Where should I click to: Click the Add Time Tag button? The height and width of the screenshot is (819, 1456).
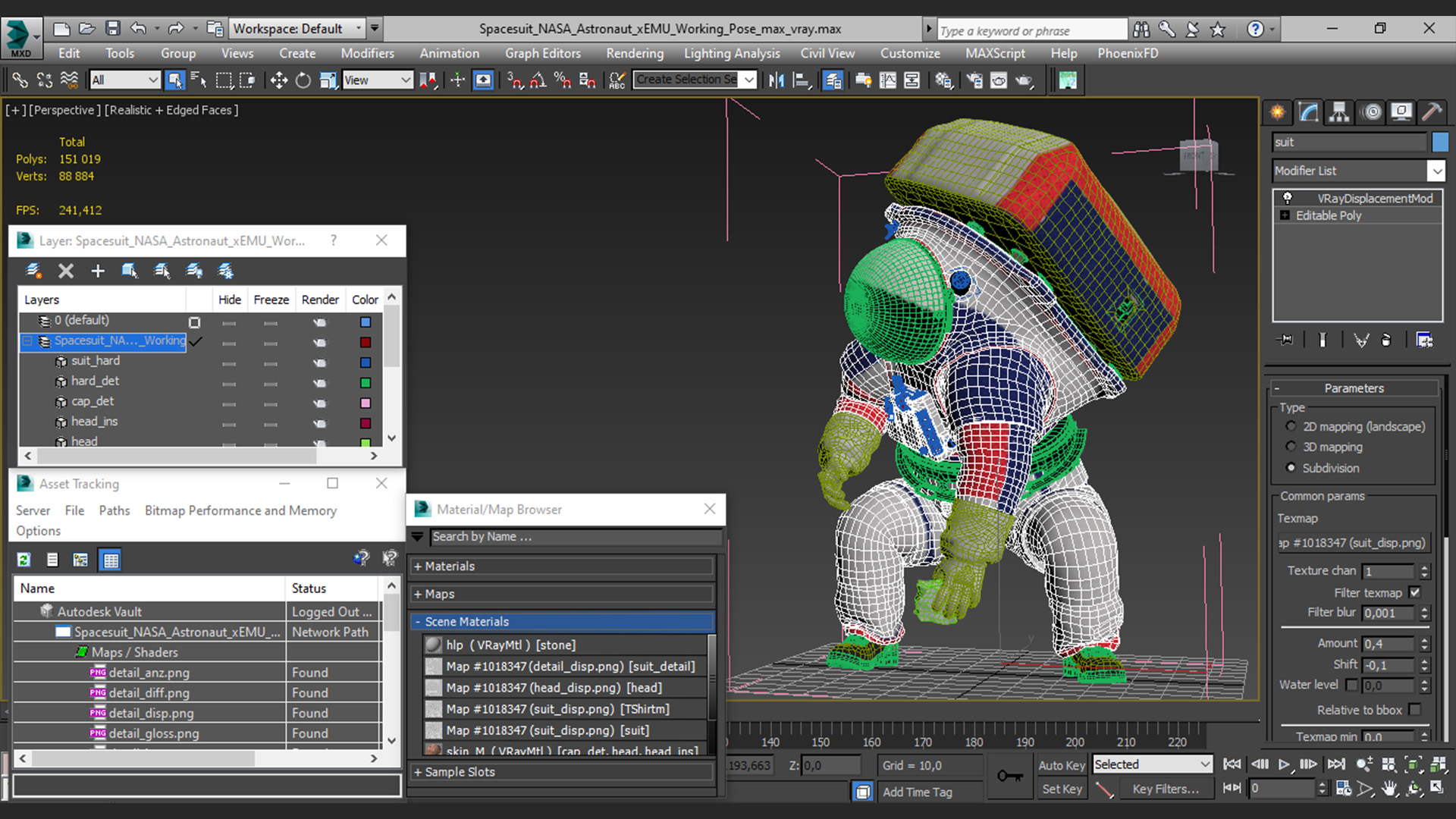coord(917,792)
